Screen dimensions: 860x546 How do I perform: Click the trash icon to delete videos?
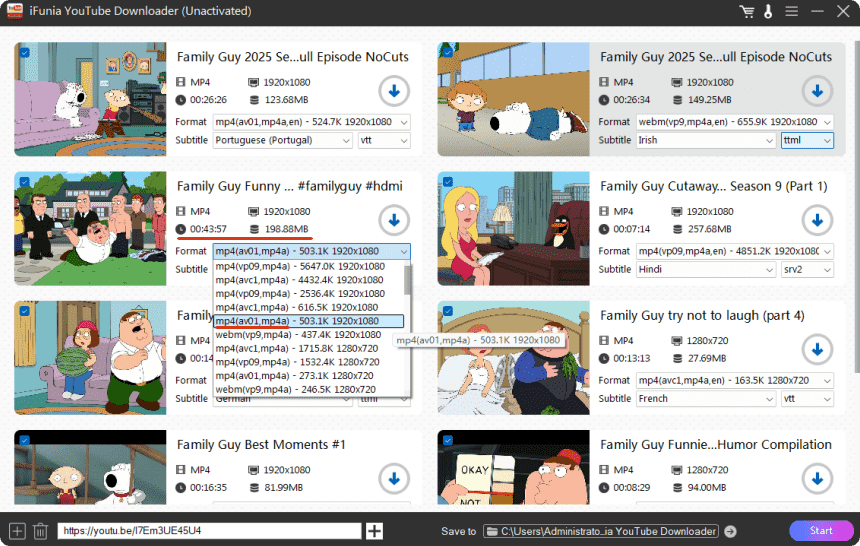[40, 531]
